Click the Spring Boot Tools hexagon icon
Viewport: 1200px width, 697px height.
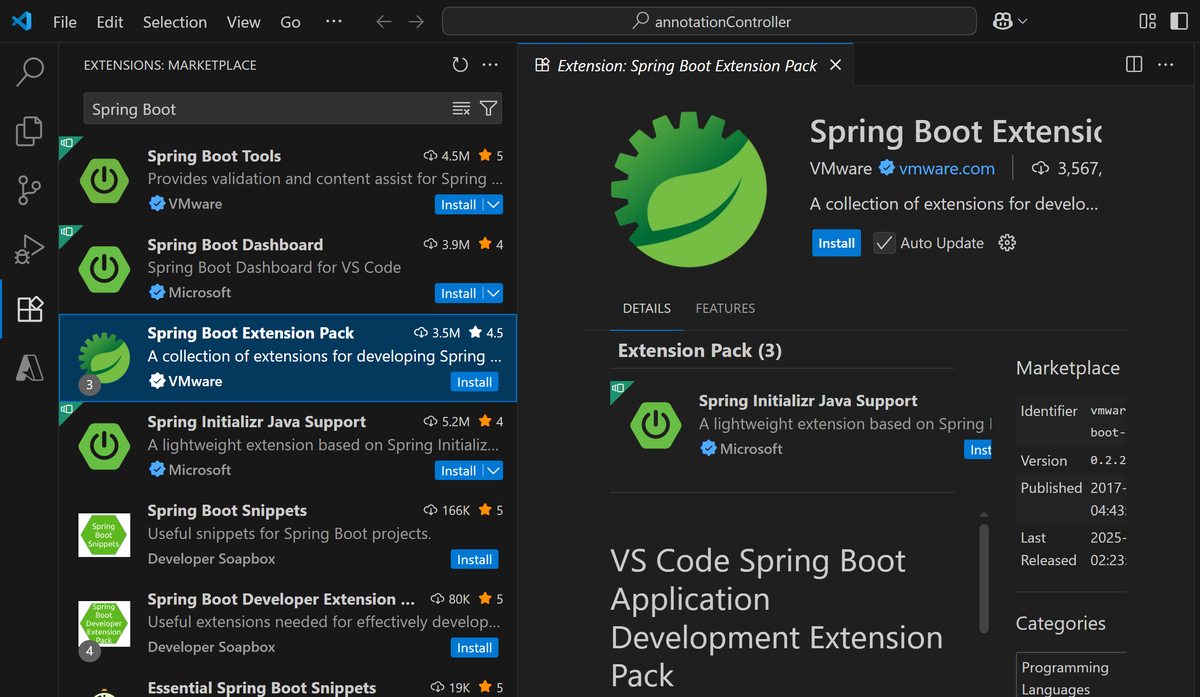[x=104, y=180]
